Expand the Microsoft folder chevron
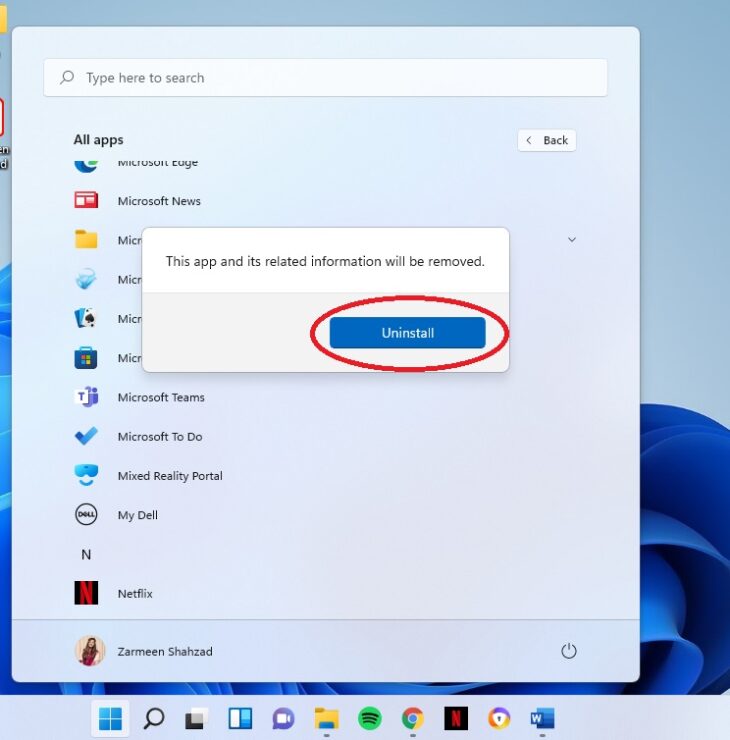Screen dimensions: 730x740 coord(571,240)
